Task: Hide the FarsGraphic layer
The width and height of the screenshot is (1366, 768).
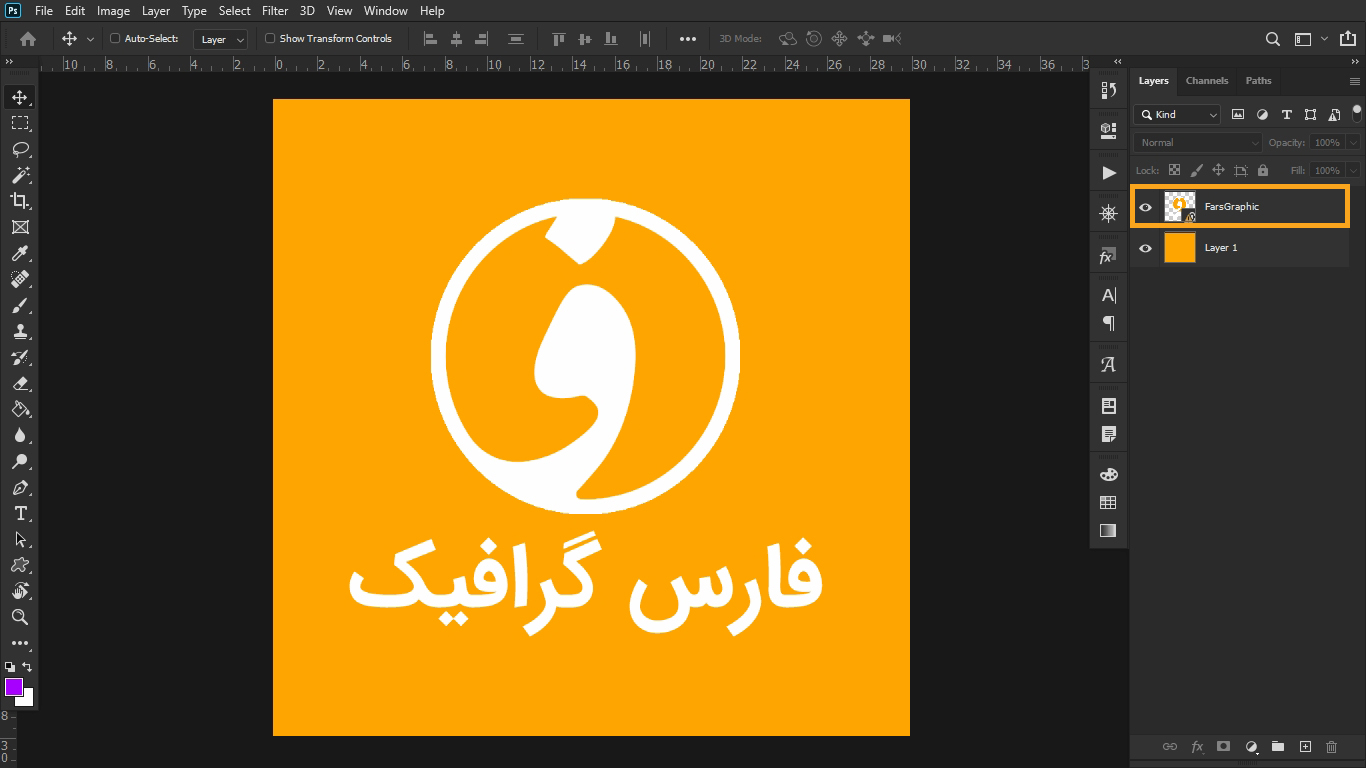Action: click(x=1145, y=206)
